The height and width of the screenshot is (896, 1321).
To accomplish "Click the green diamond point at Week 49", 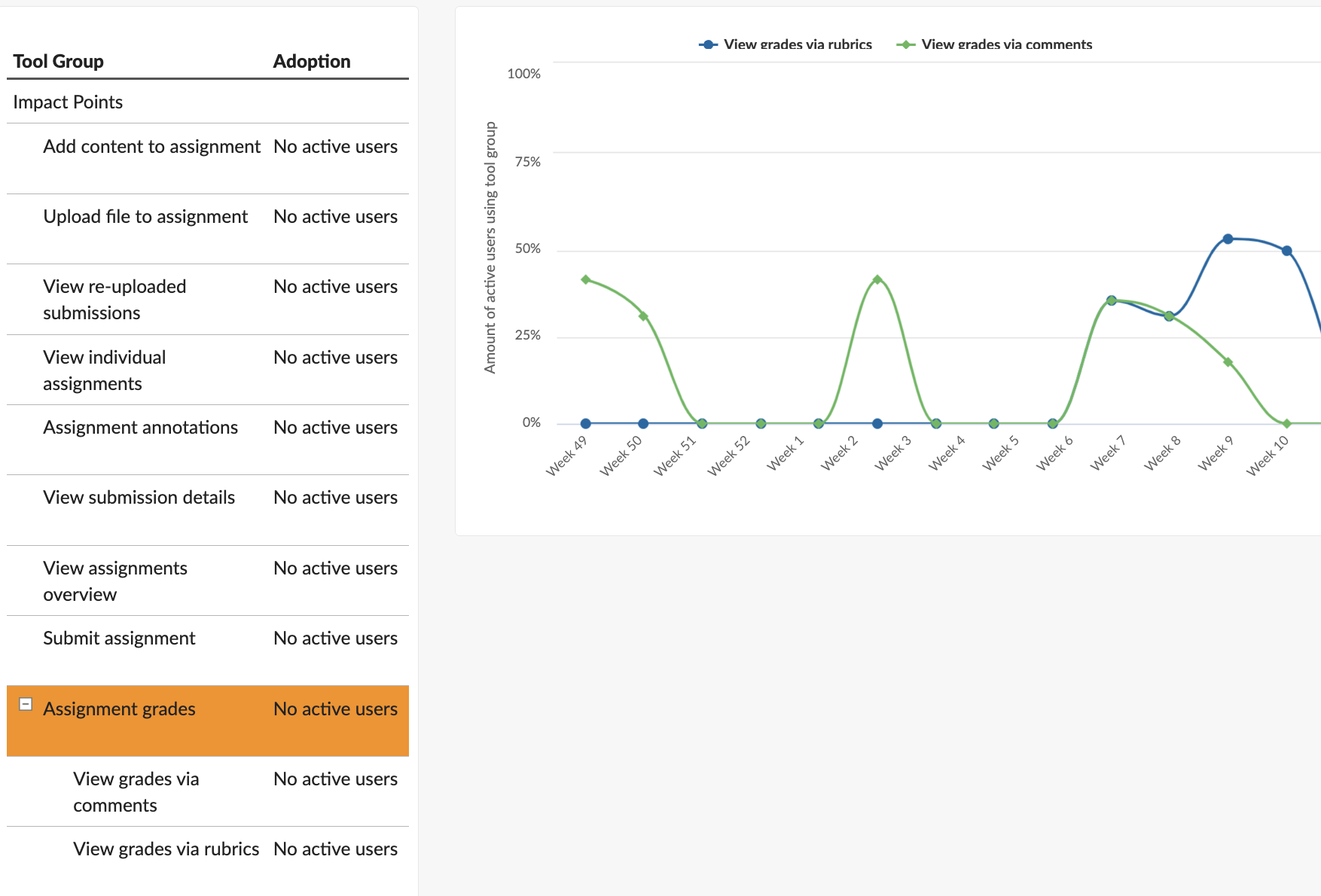I will tap(586, 279).
